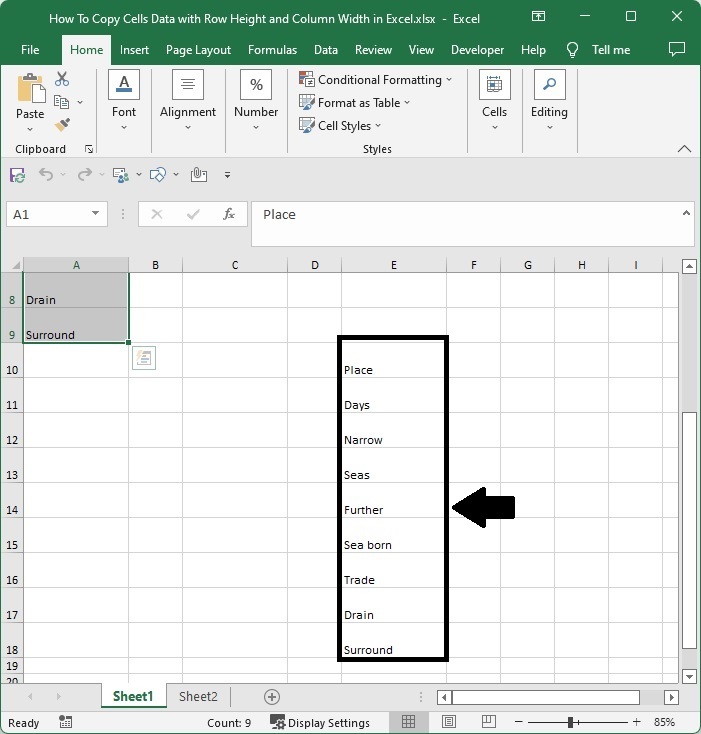
Task: Click the Paste Options smart tag
Action: click(144, 358)
